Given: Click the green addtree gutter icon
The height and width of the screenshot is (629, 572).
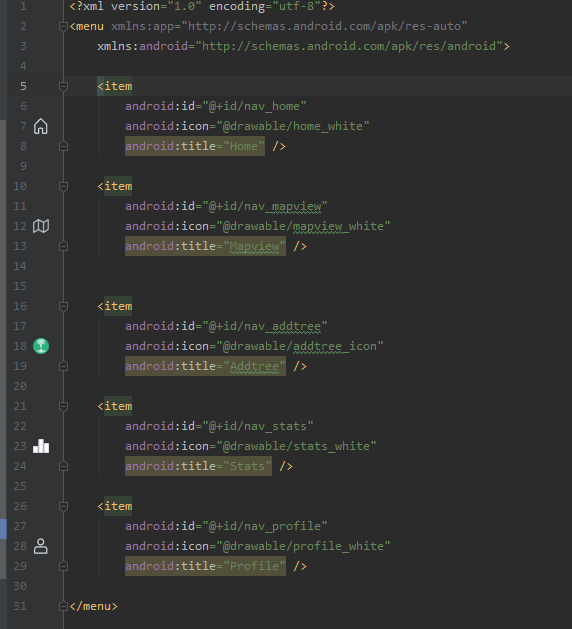Looking at the screenshot, I should pyautogui.click(x=41, y=346).
